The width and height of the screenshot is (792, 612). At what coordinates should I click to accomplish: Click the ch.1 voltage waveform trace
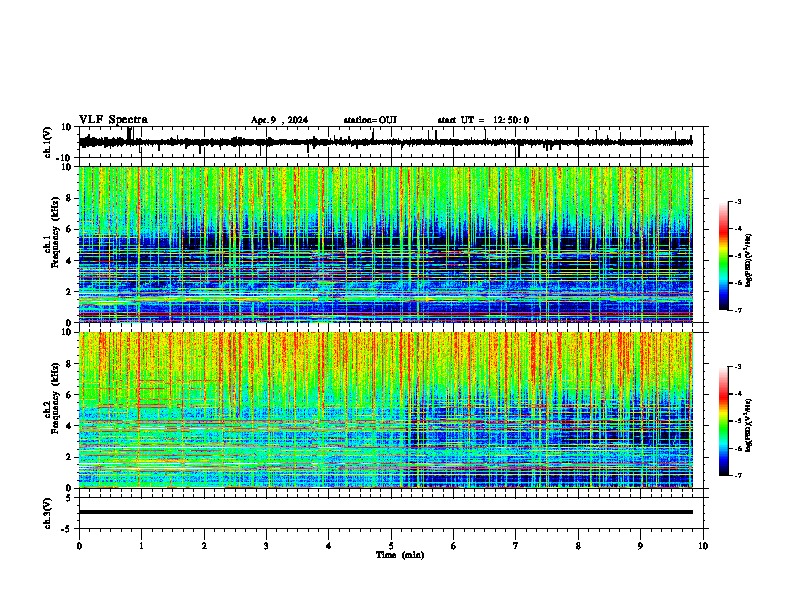coord(385,142)
